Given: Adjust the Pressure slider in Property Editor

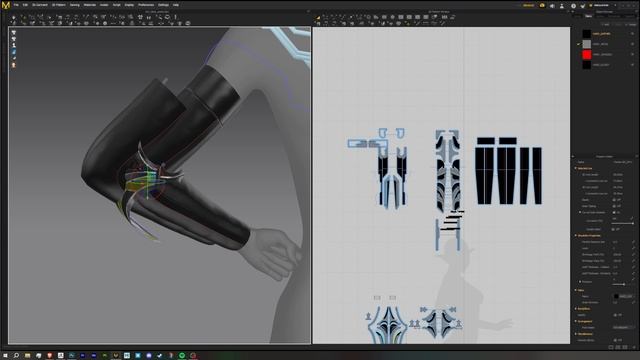Looking at the screenshot, I should [624, 284].
